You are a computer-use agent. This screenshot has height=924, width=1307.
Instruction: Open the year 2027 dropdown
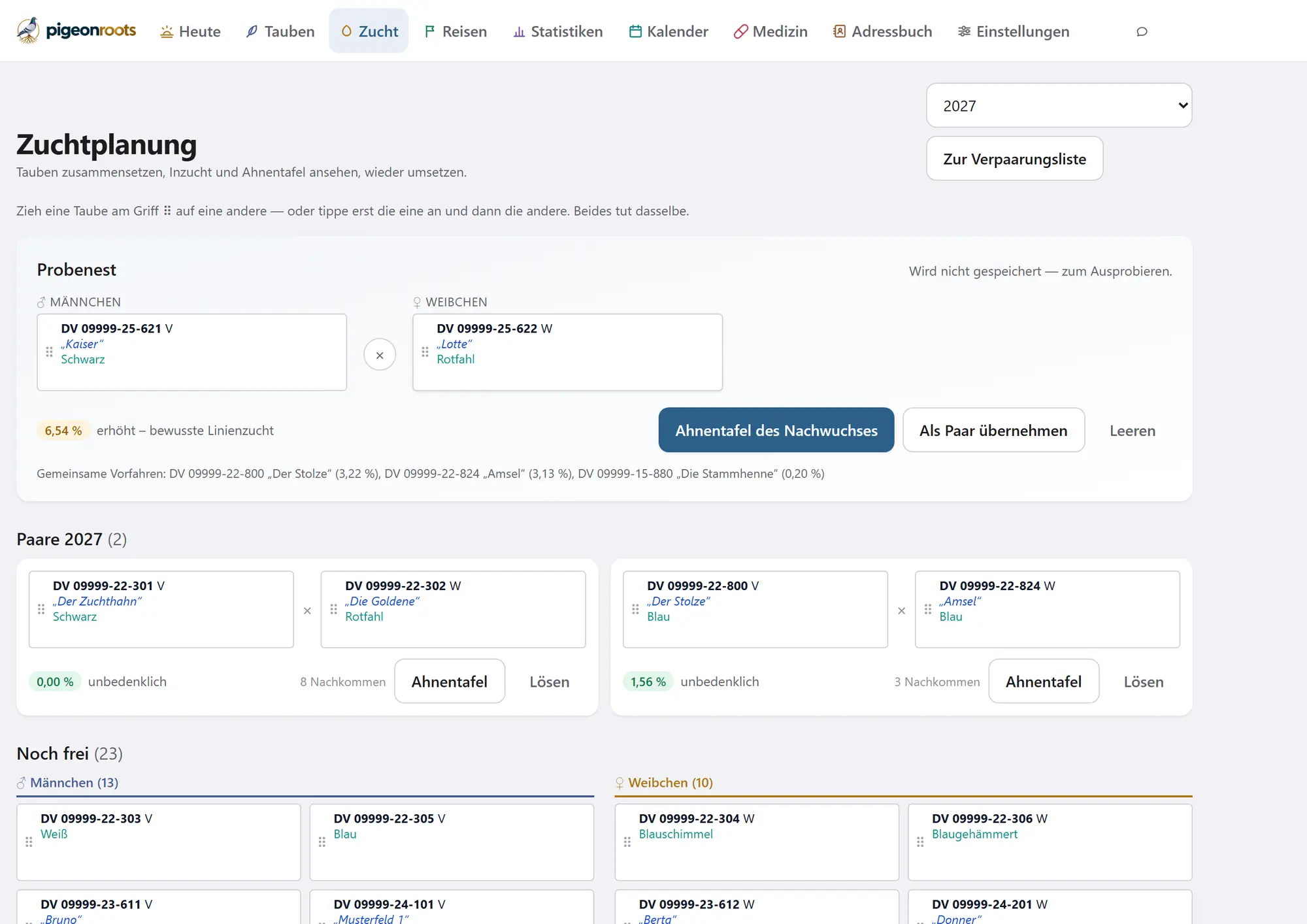coord(1059,105)
